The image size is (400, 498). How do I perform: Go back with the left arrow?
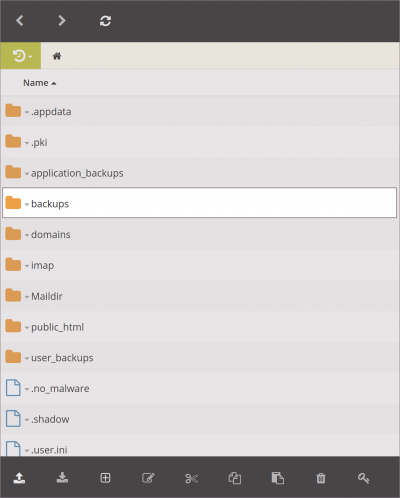[x=20, y=21]
